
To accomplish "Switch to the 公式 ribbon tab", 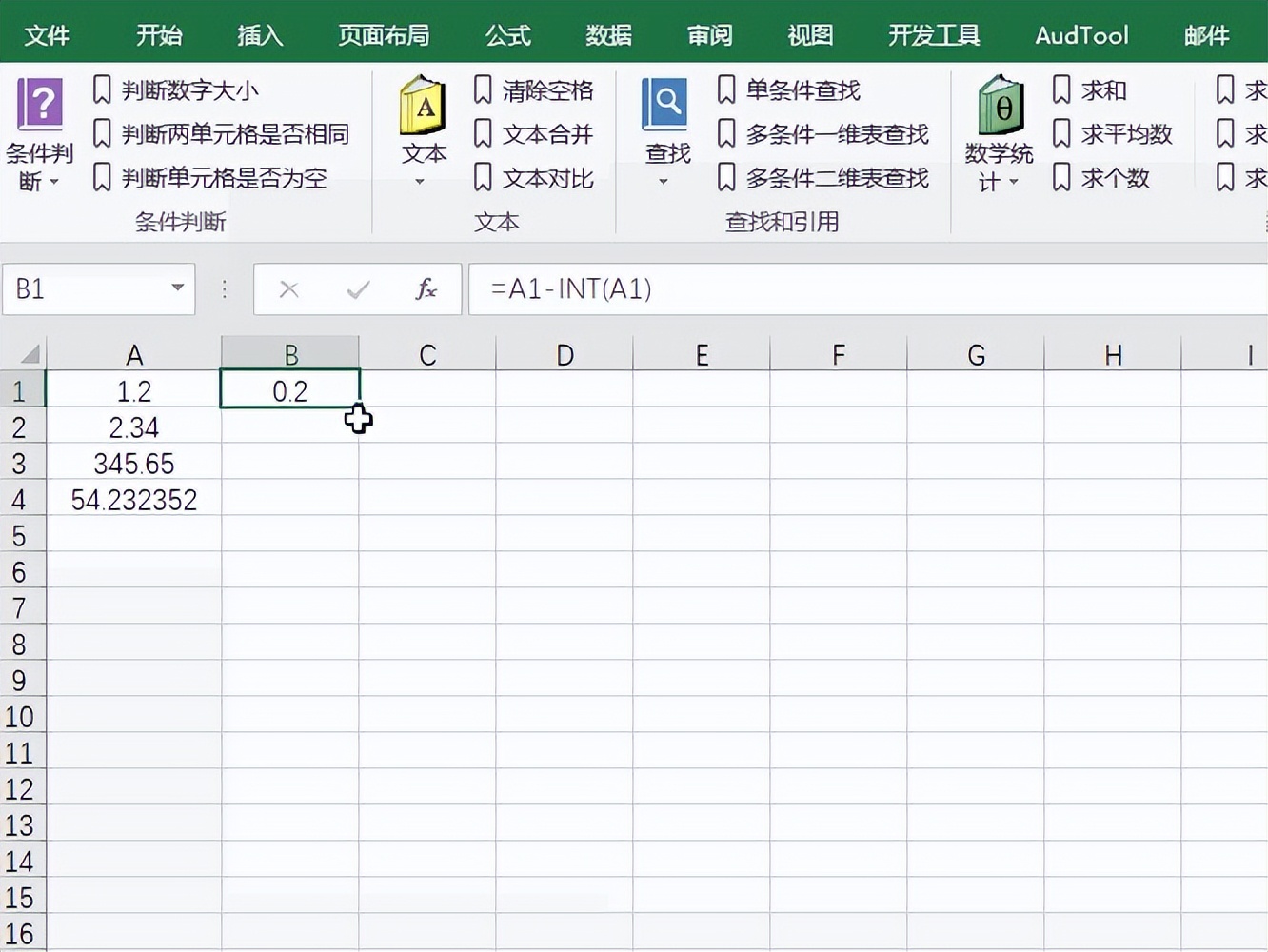I will click(x=506, y=35).
